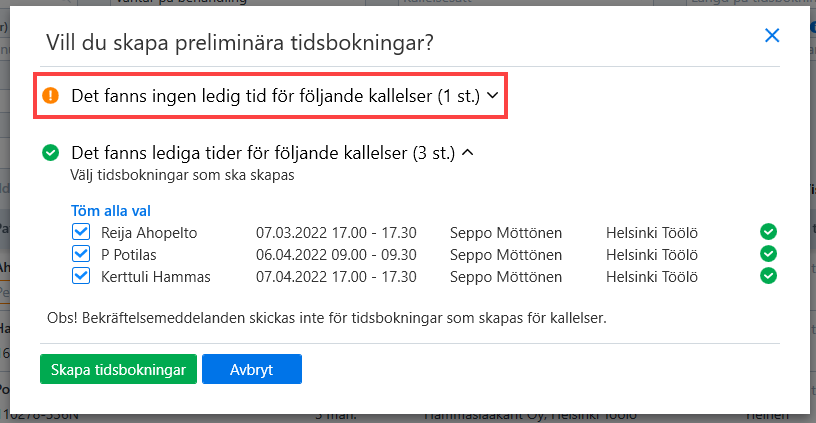Click green status icon for P Potilas

[x=768, y=253]
